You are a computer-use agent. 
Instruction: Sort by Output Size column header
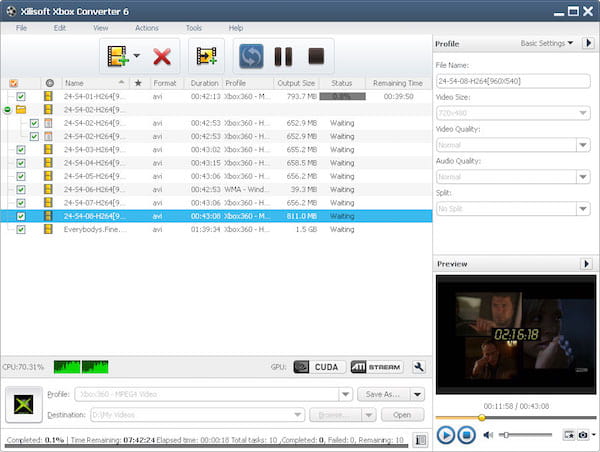tap(297, 83)
